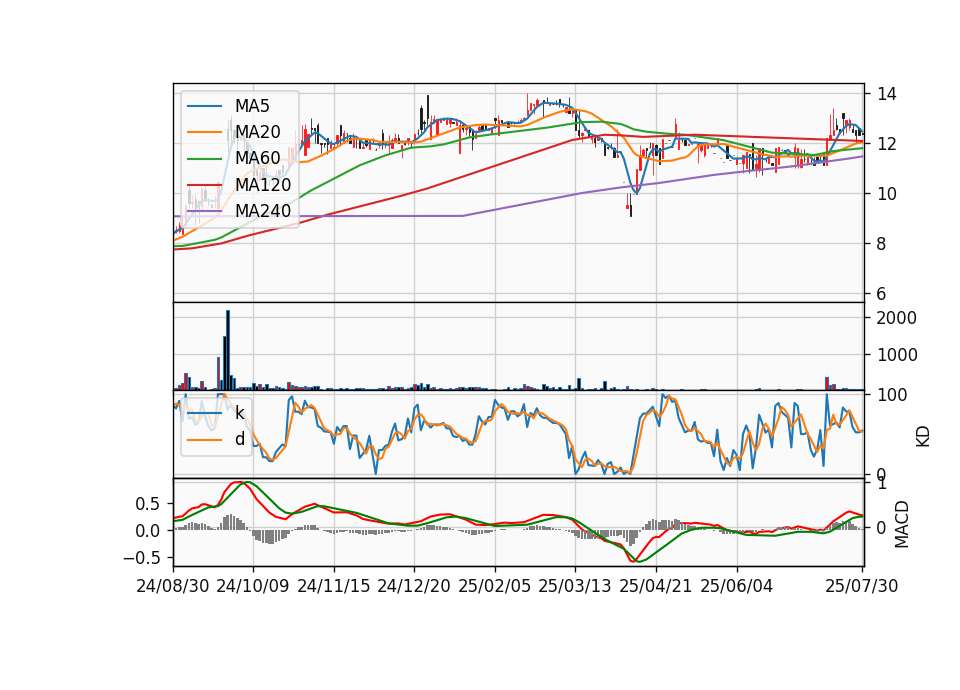Click the price axis value 8

click(881, 244)
